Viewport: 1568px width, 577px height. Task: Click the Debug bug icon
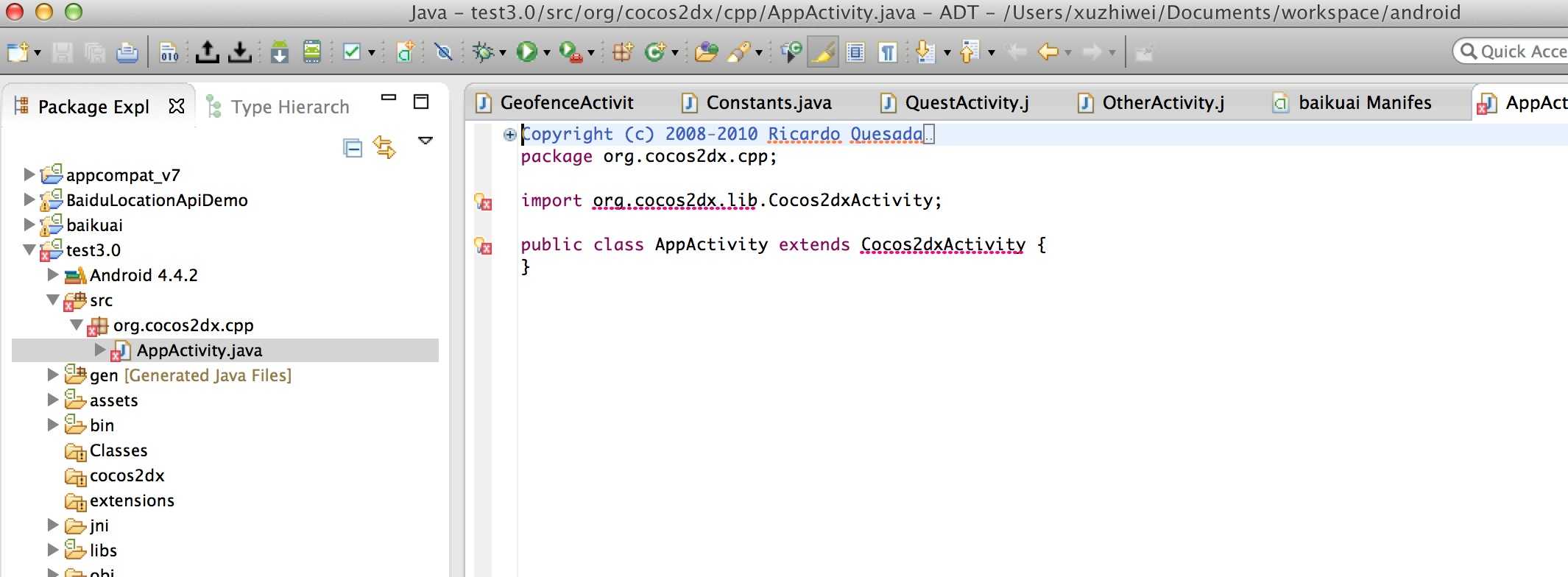pyautogui.click(x=484, y=52)
